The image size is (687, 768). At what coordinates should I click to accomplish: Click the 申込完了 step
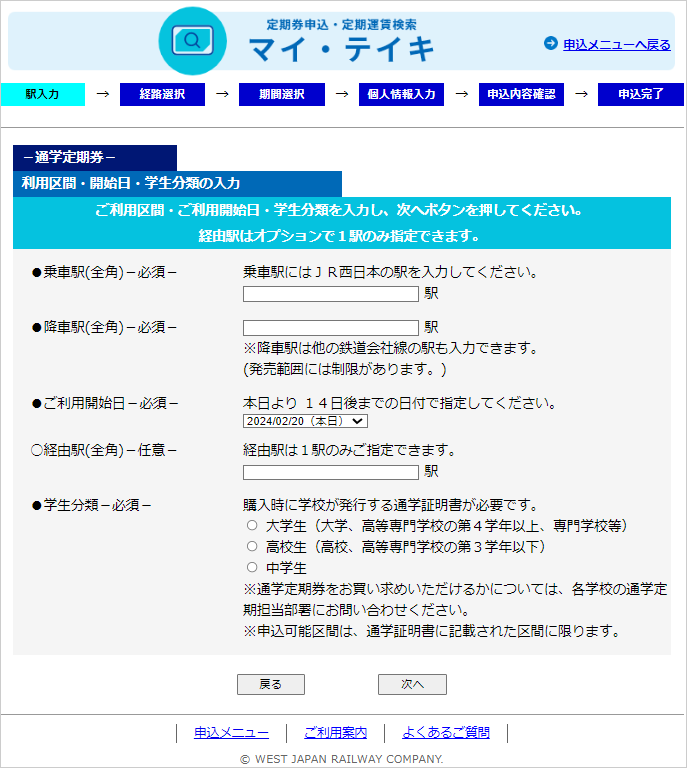640,94
